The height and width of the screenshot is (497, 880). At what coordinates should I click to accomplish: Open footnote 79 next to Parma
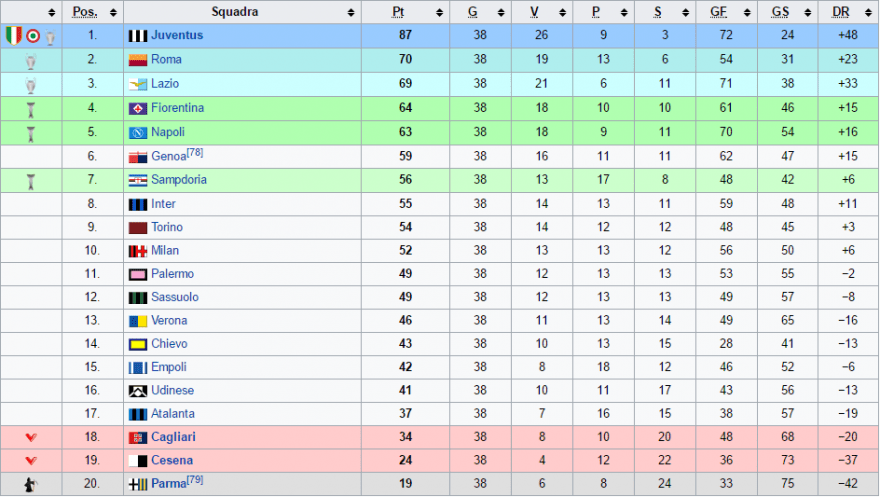tap(195, 480)
